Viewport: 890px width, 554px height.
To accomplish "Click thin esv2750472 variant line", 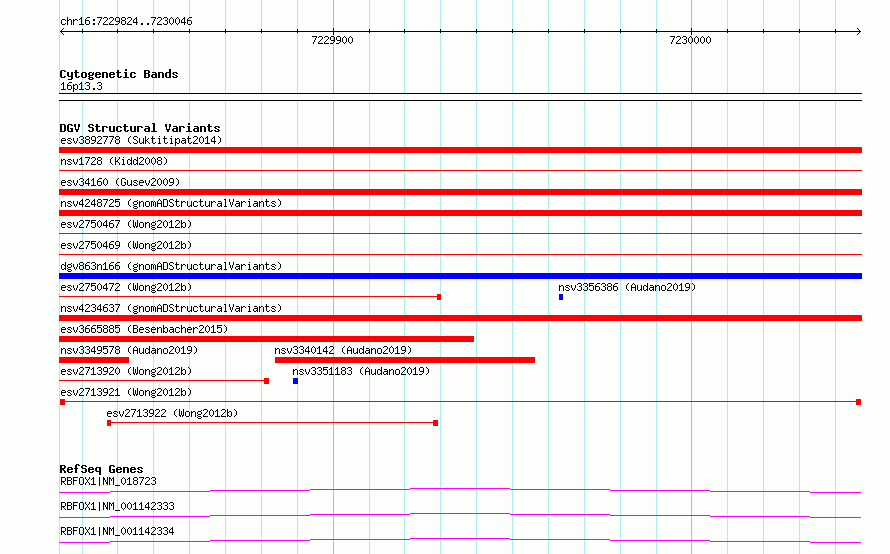I will click(250, 297).
